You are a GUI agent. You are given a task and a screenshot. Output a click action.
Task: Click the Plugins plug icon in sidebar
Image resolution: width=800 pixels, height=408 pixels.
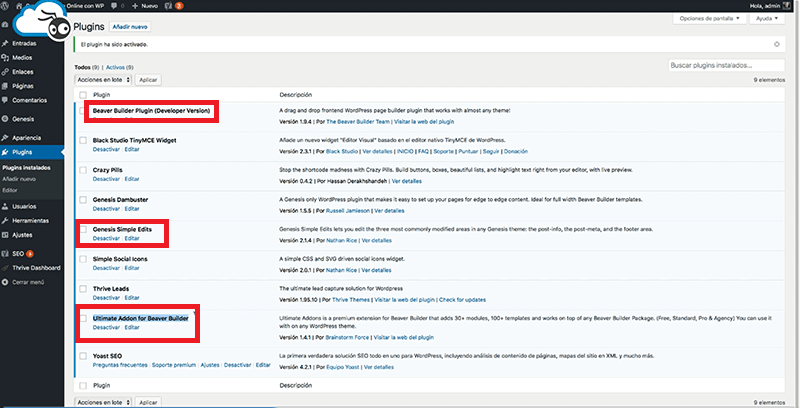5,152
